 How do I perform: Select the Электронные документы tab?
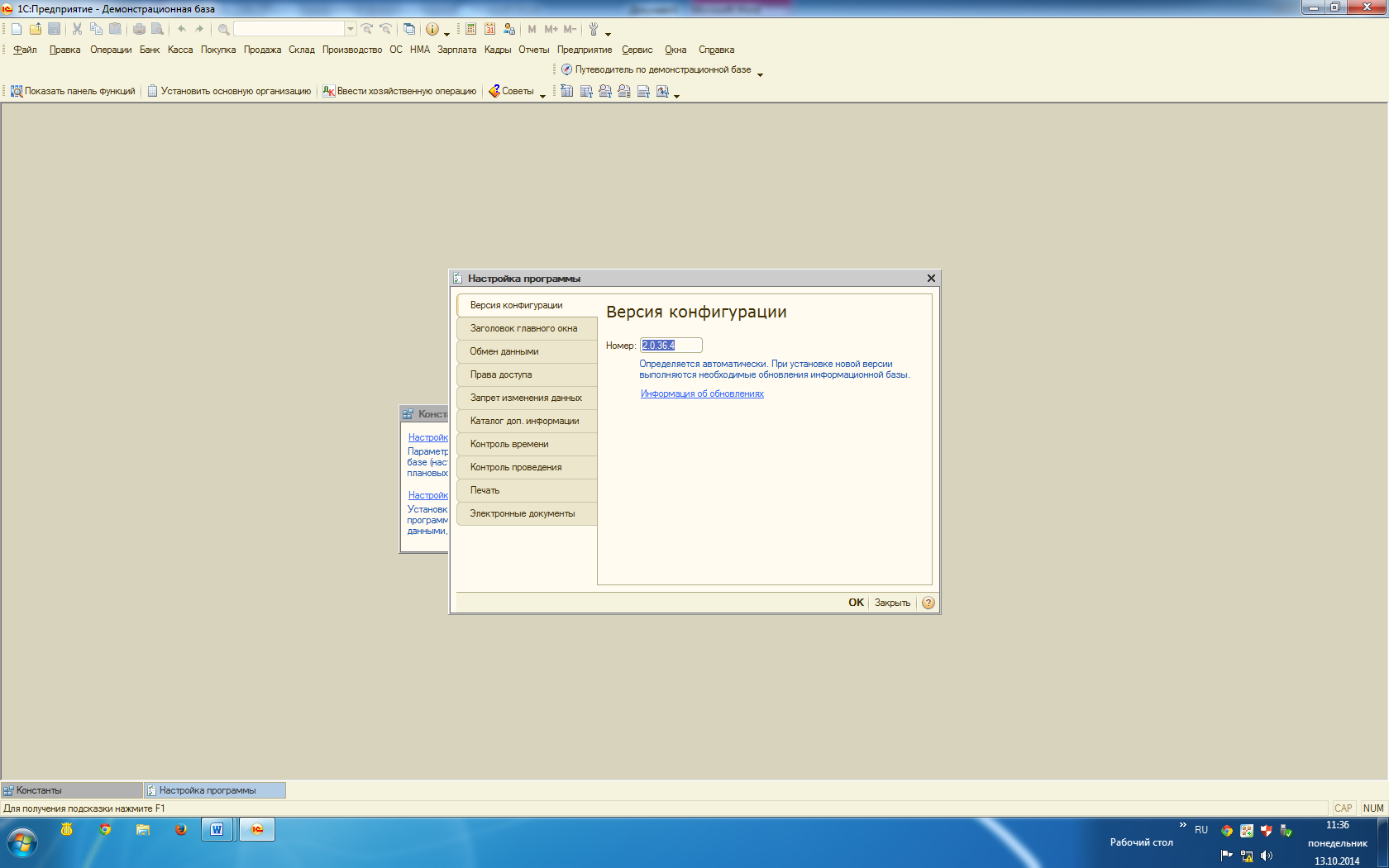pyautogui.click(x=527, y=513)
